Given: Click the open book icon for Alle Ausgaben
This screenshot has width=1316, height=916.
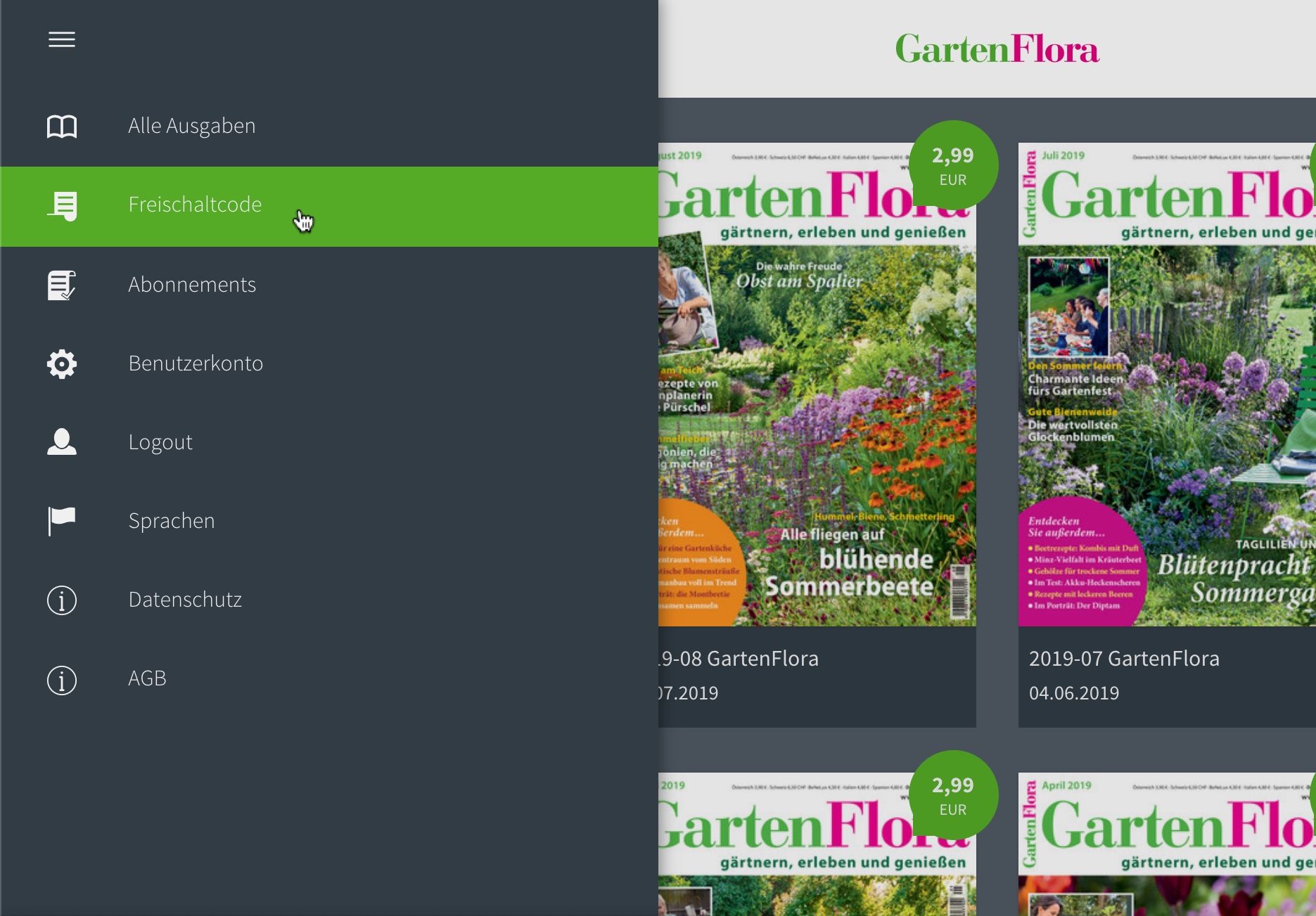Looking at the screenshot, I should (x=62, y=127).
